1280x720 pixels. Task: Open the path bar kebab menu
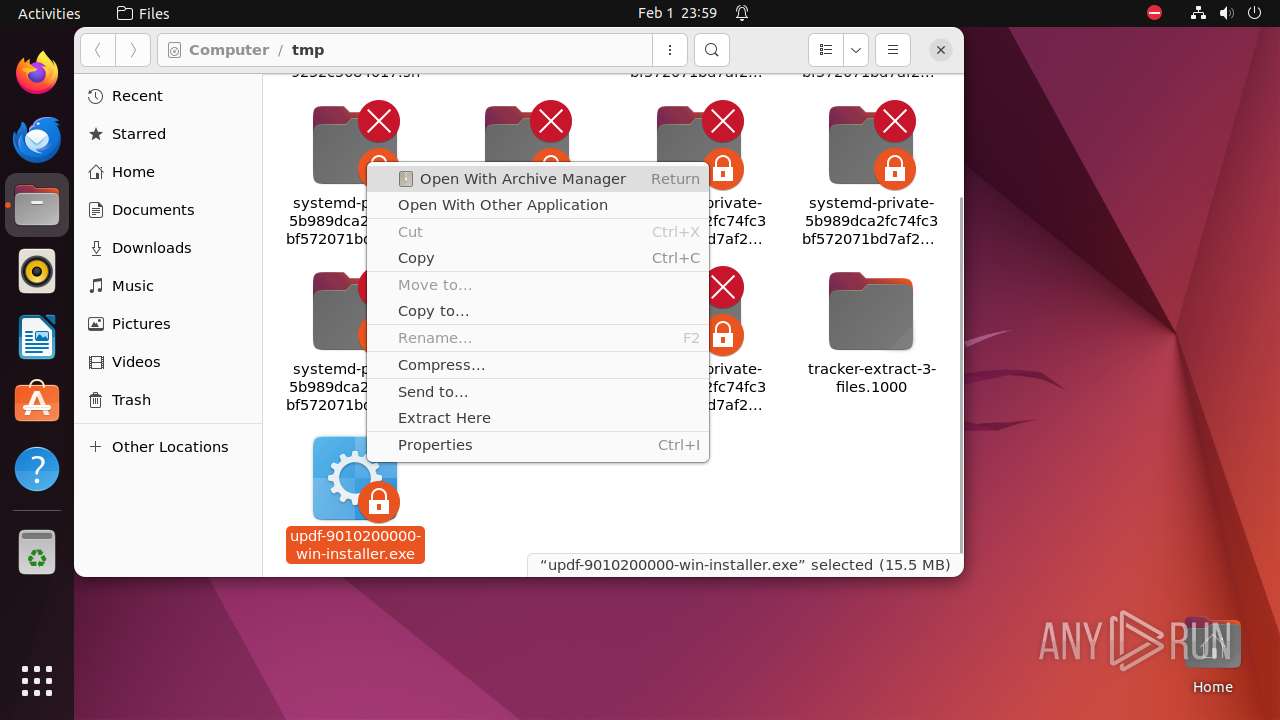coord(669,50)
